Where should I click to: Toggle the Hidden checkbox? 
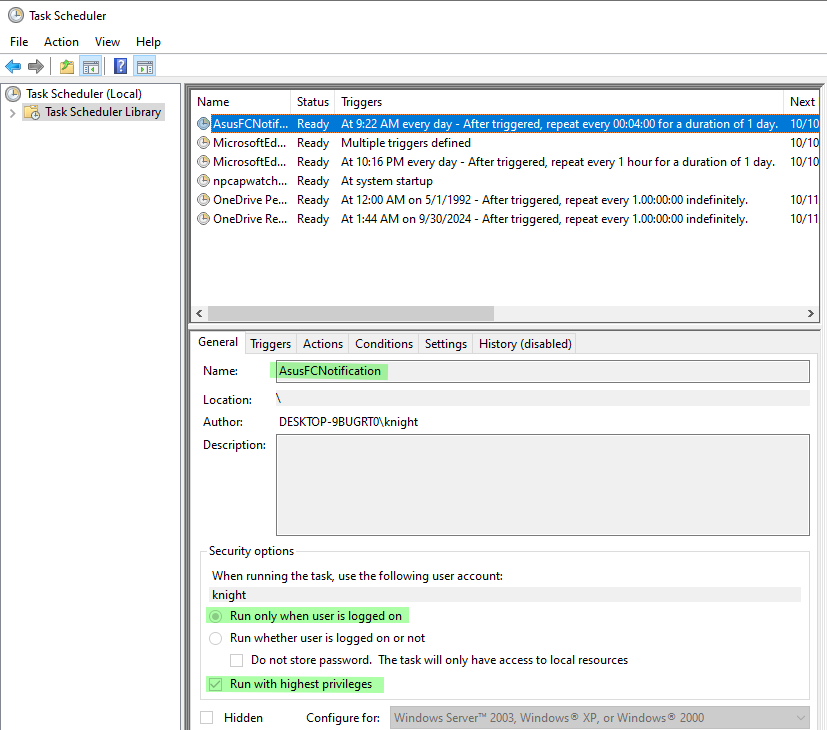[206, 718]
